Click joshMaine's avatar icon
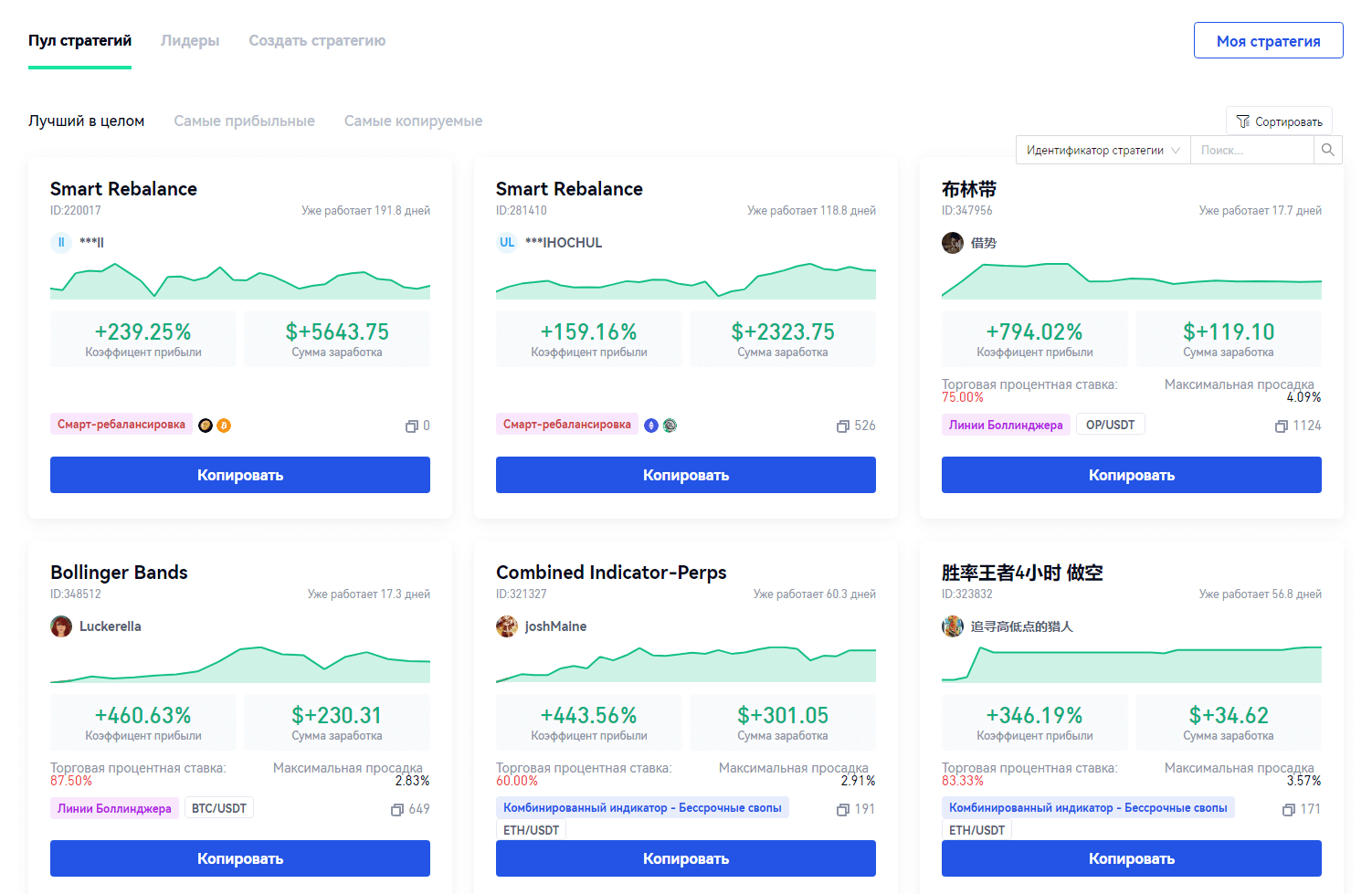This screenshot has height=894, width=1372. (507, 626)
